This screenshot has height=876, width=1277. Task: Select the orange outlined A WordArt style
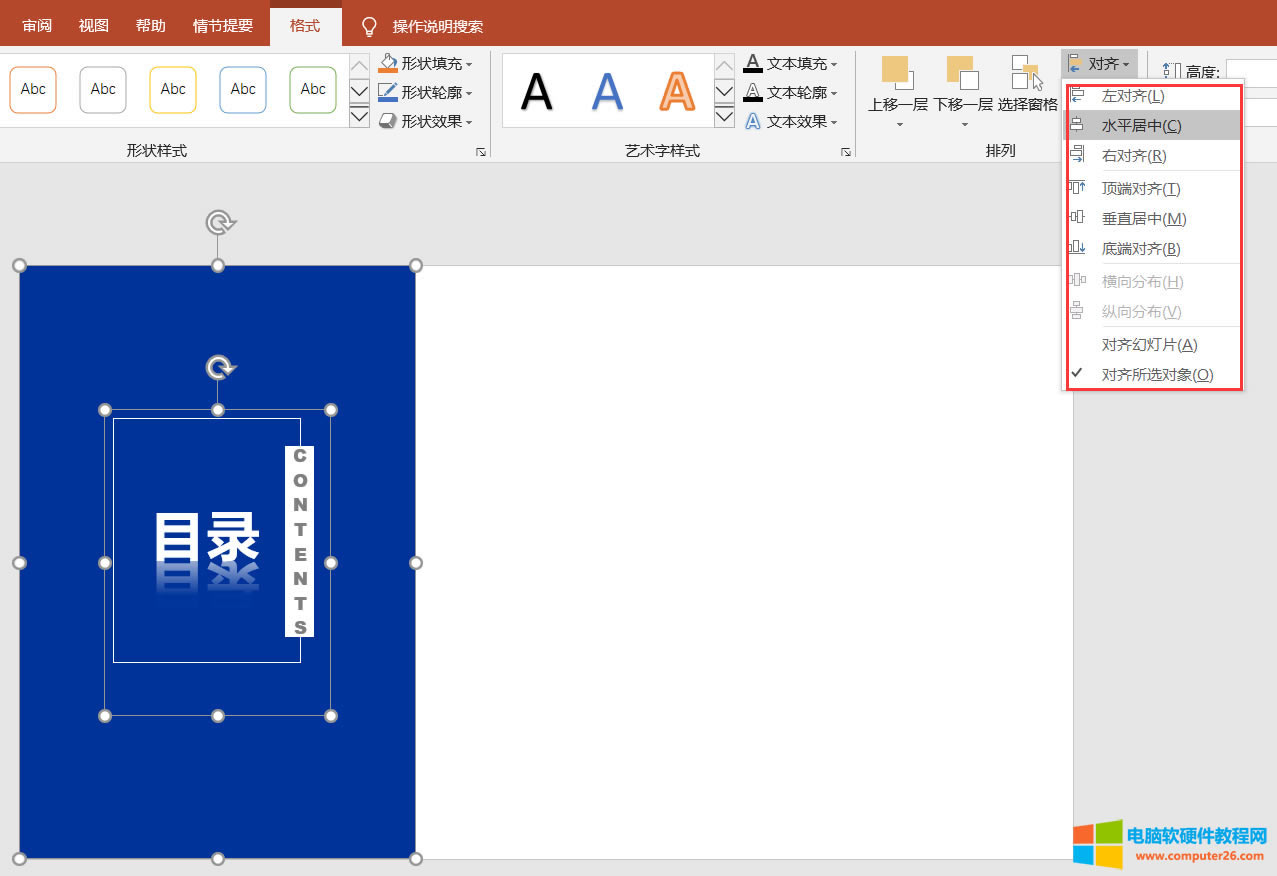(x=677, y=92)
